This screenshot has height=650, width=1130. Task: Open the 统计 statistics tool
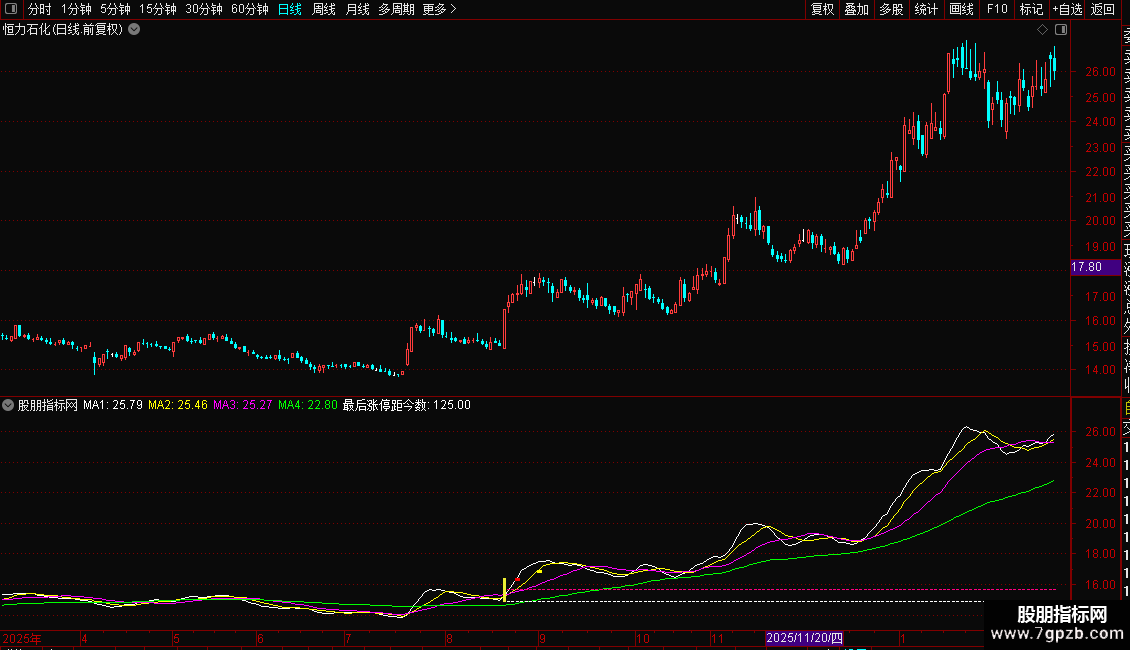click(x=926, y=9)
